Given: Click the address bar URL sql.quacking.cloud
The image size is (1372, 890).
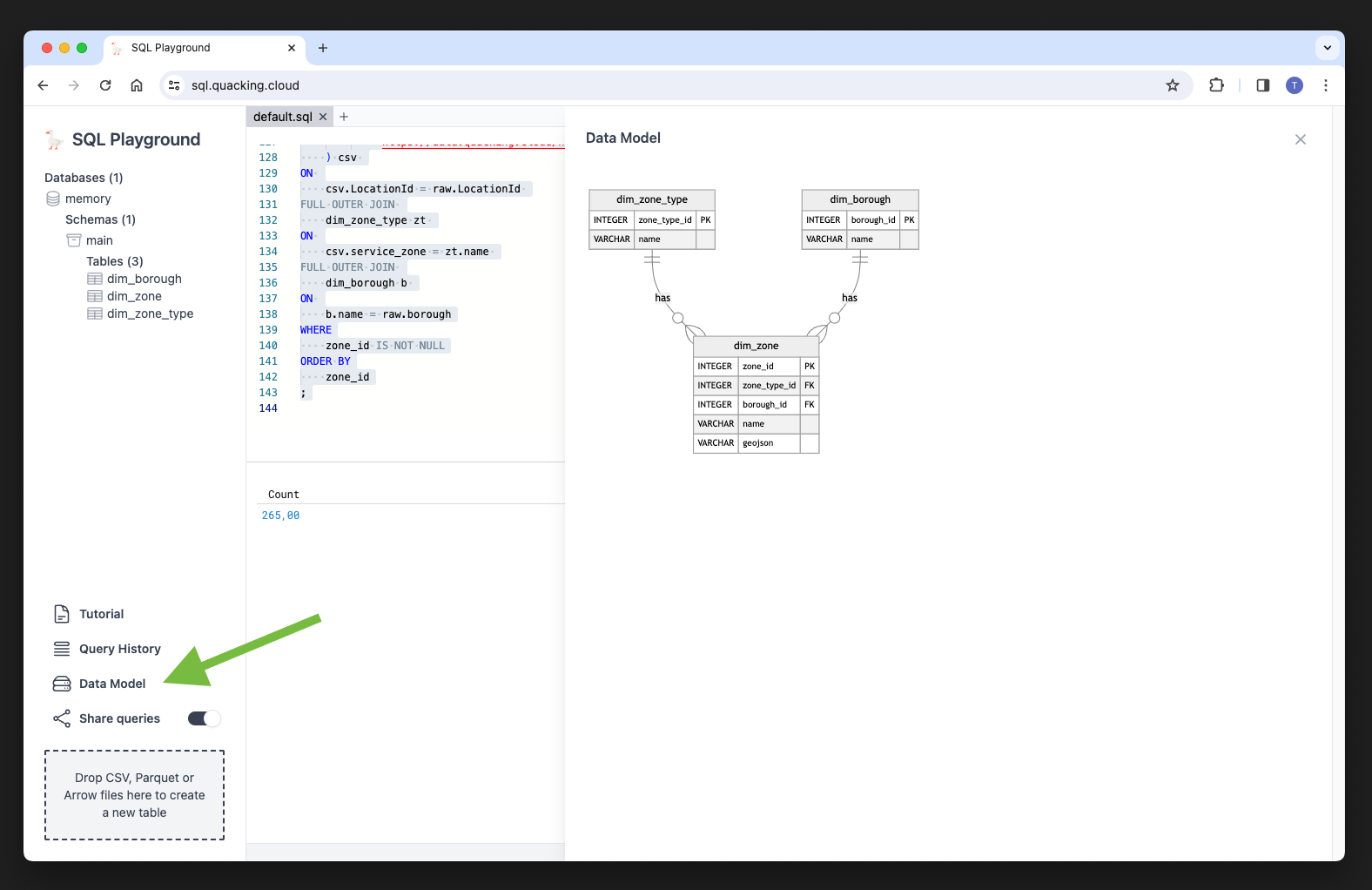Looking at the screenshot, I should point(245,85).
